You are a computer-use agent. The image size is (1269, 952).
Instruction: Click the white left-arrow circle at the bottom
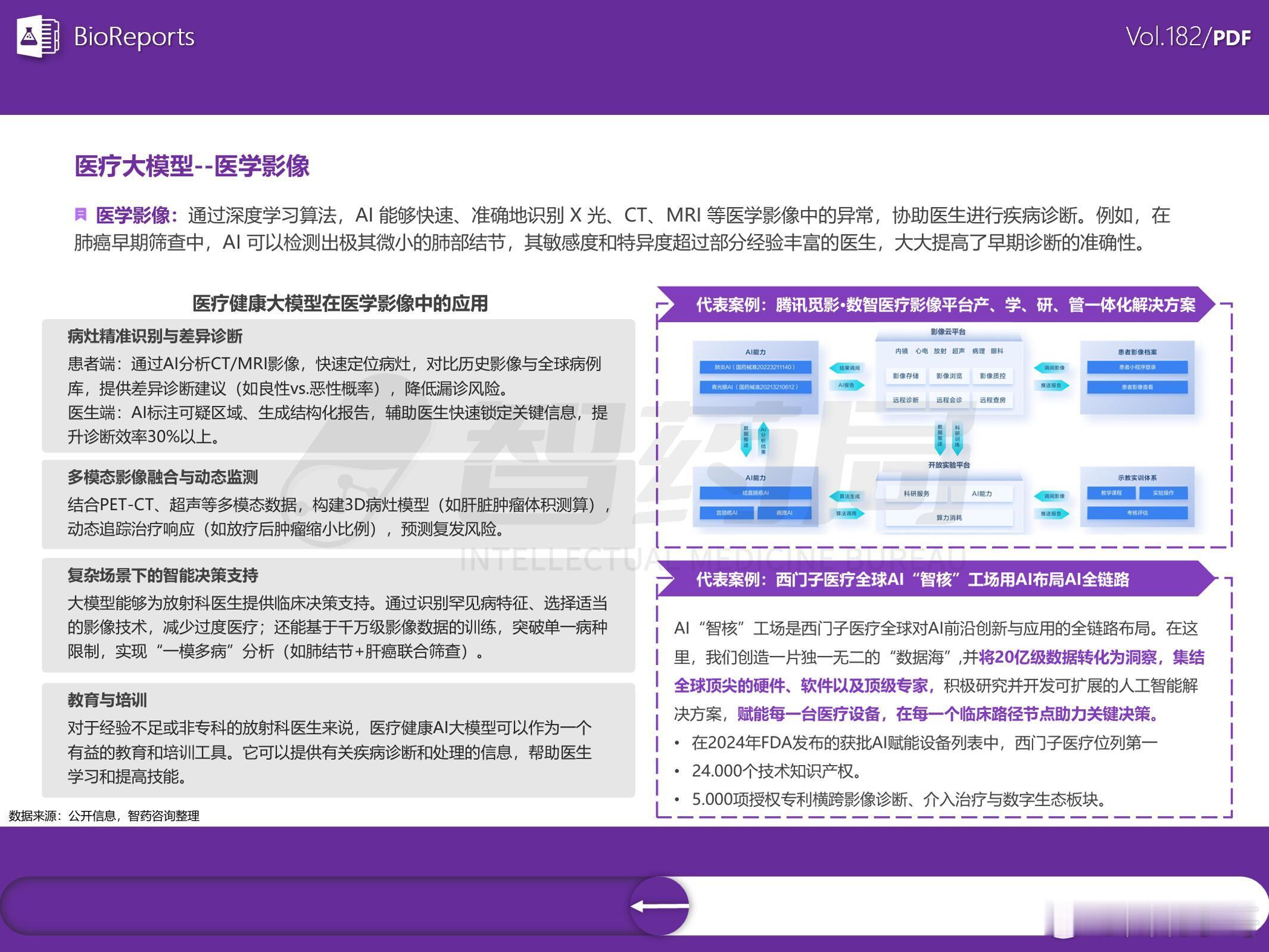click(659, 906)
